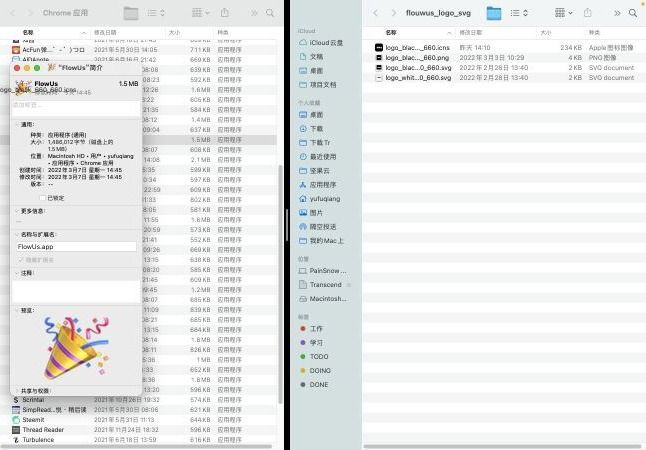The height and width of the screenshot is (450, 646).
Task: Click add-tags field in FlowUs info panel
Action: point(77,108)
